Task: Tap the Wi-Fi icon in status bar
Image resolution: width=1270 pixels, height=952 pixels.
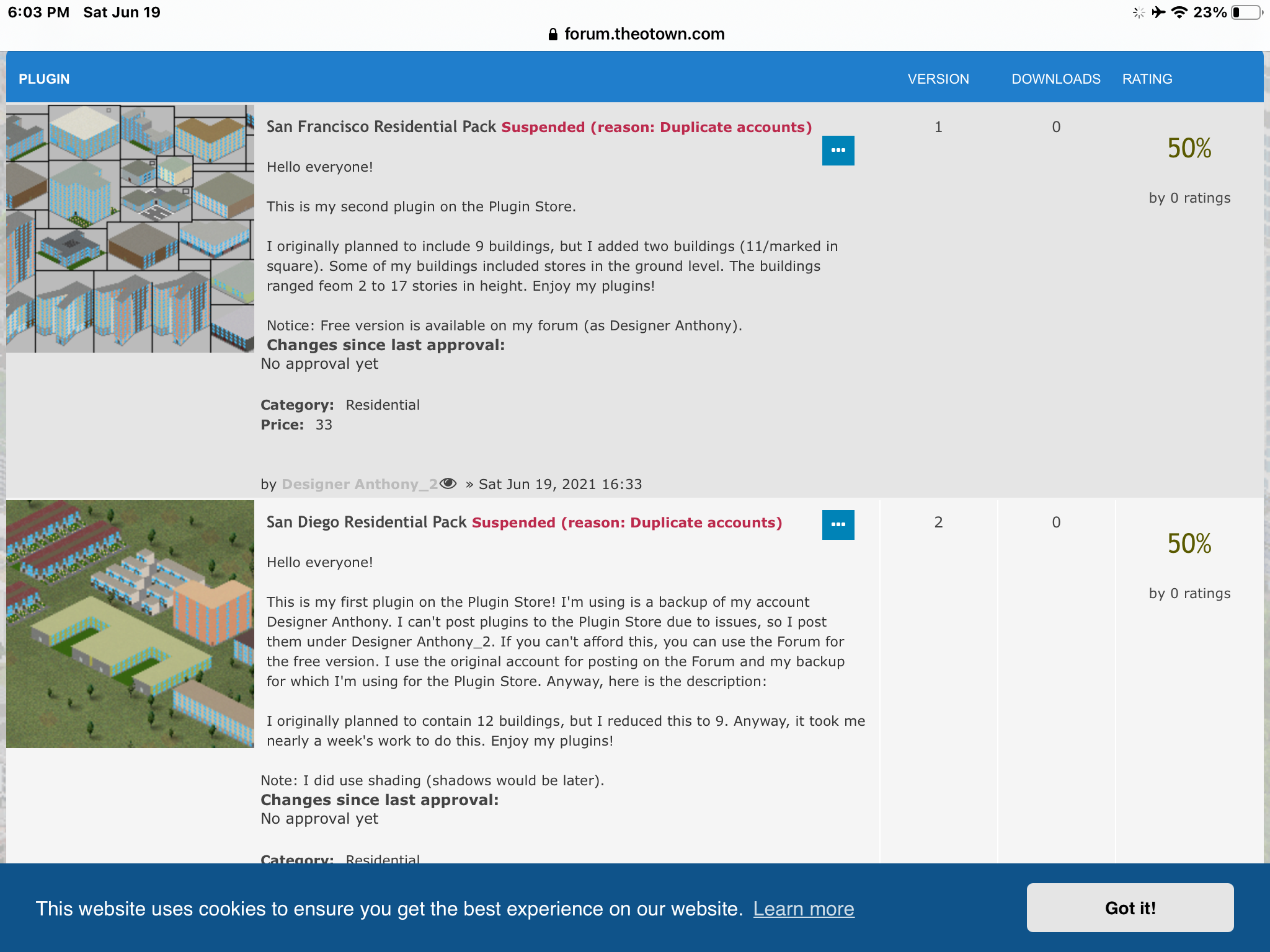Action: pyautogui.click(x=1179, y=12)
